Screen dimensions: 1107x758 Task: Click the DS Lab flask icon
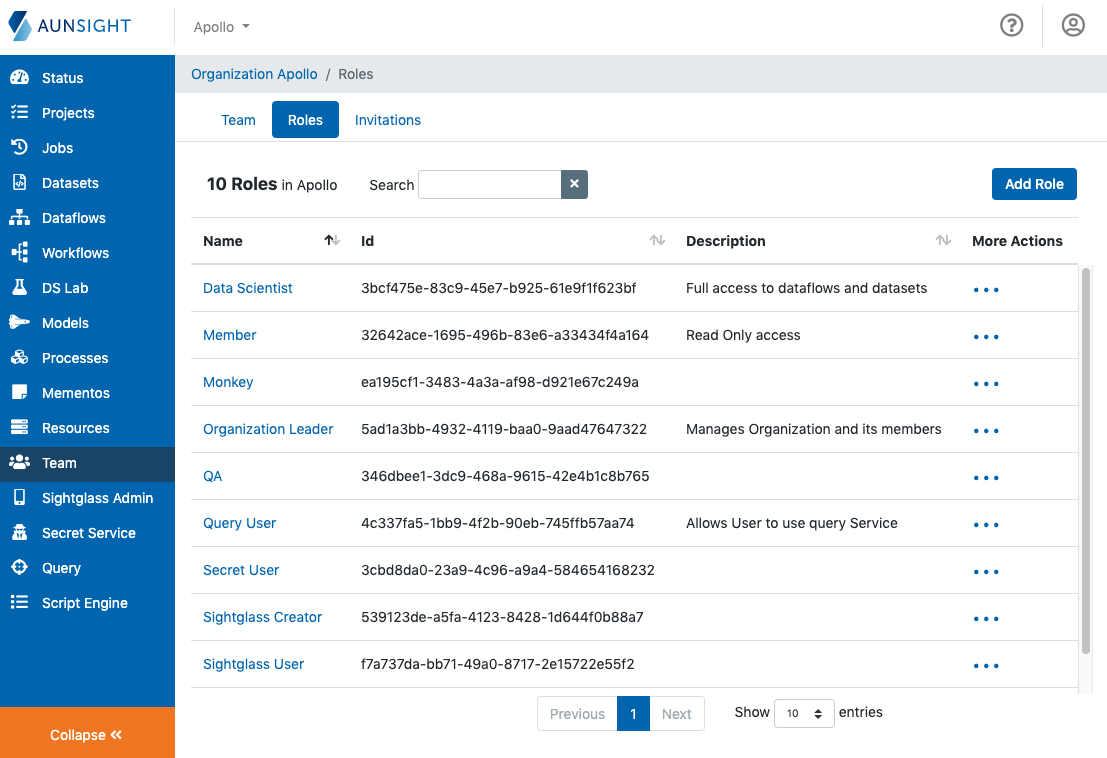point(19,288)
